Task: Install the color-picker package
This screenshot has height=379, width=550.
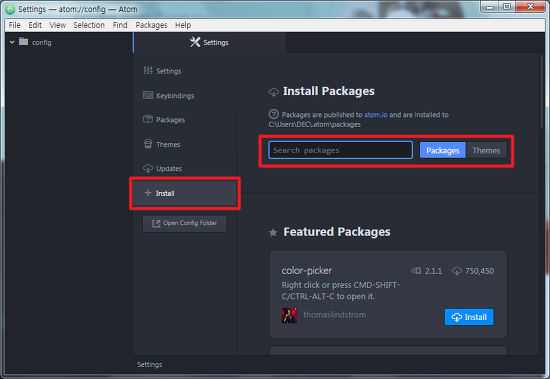Action: pyautogui.click(x=469, y=317)
